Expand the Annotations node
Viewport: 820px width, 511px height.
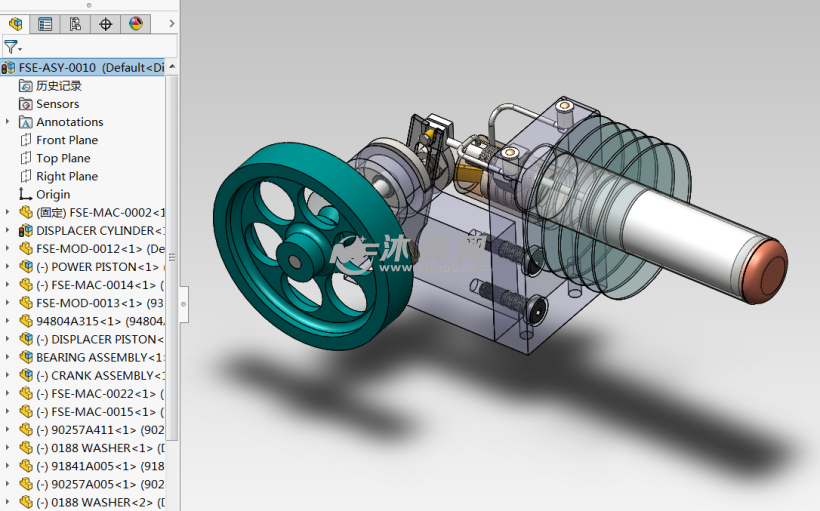[7, 122]
